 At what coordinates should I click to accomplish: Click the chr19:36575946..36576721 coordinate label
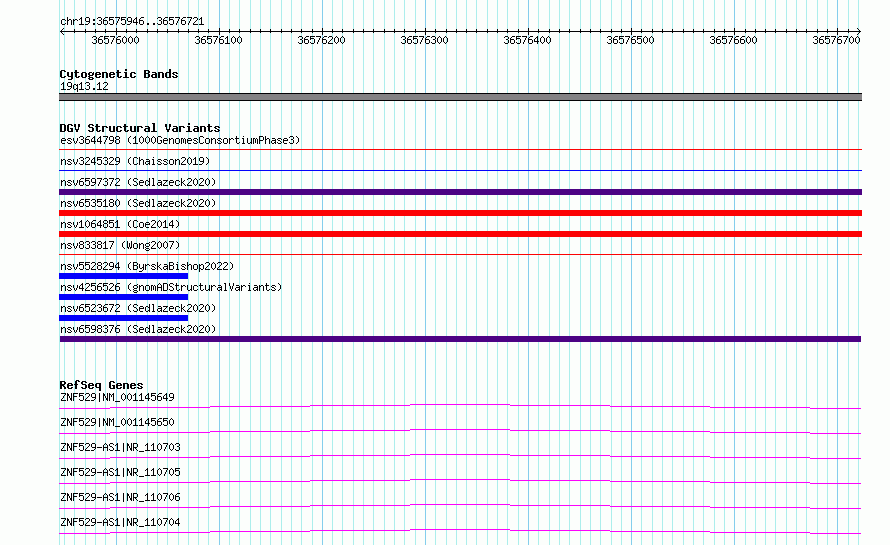coord(132,21)
